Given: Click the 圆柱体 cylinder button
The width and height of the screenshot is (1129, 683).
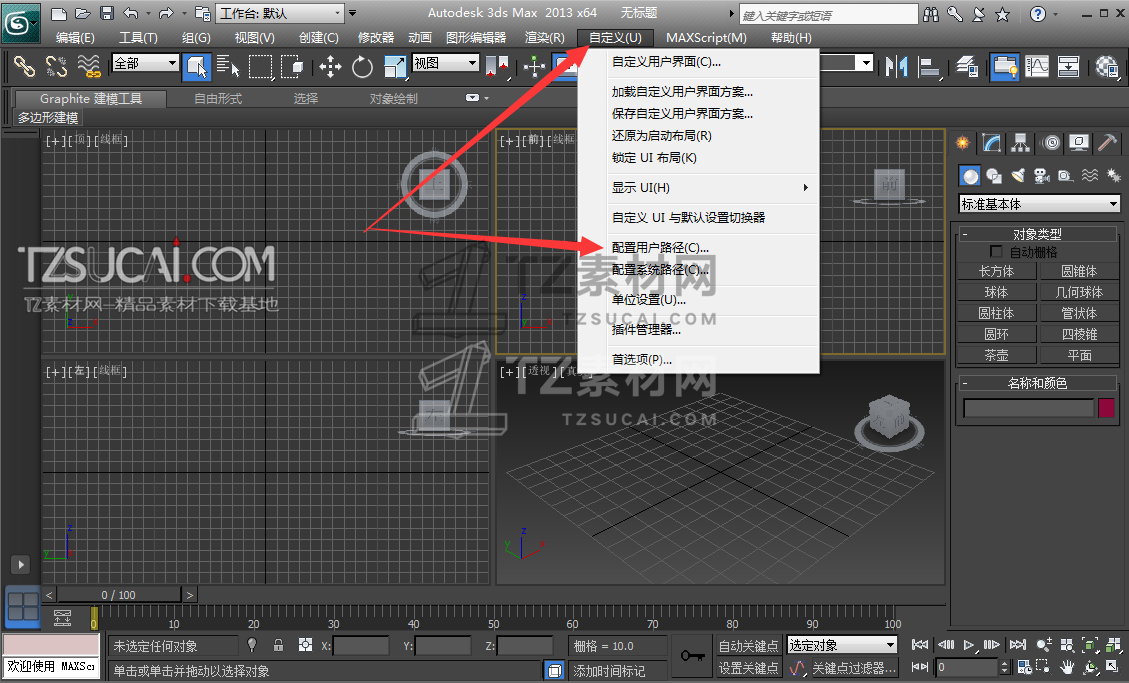Looking at the screenshot, I should pyautogui.click(x=997, y=313).
